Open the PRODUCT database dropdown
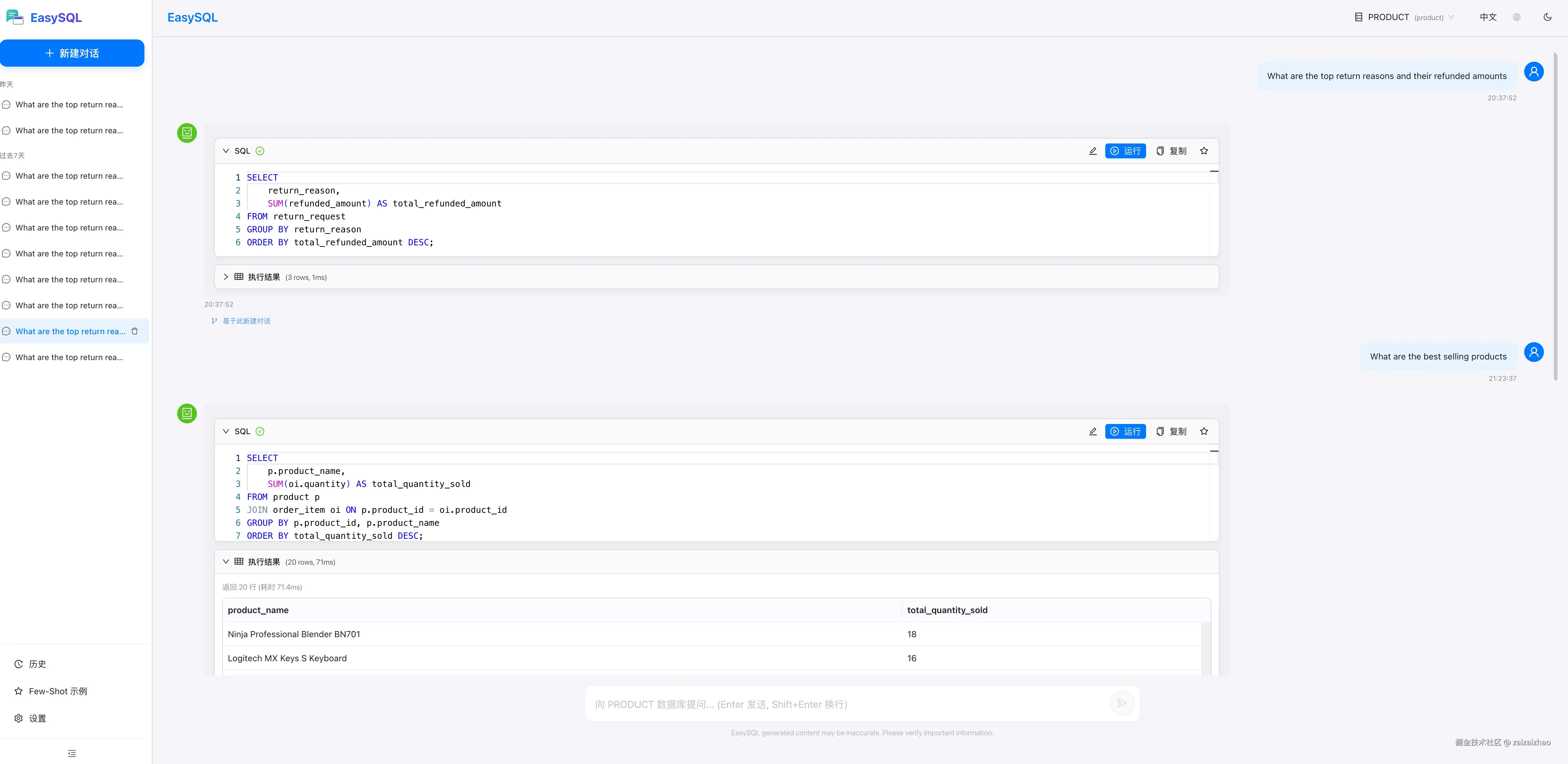Image resolution: width=1568 pixels, height=764 pixels. (x=1404, y=17)
